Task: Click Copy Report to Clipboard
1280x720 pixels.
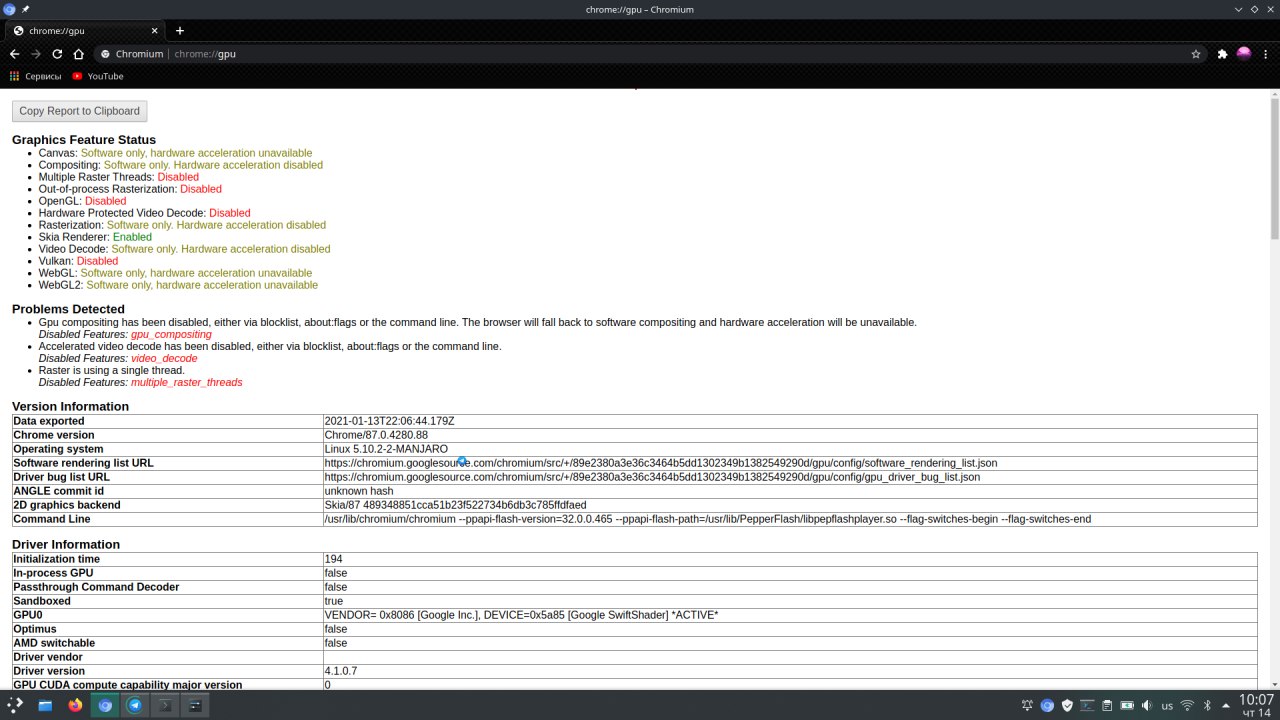Action: tap(80, 111)
